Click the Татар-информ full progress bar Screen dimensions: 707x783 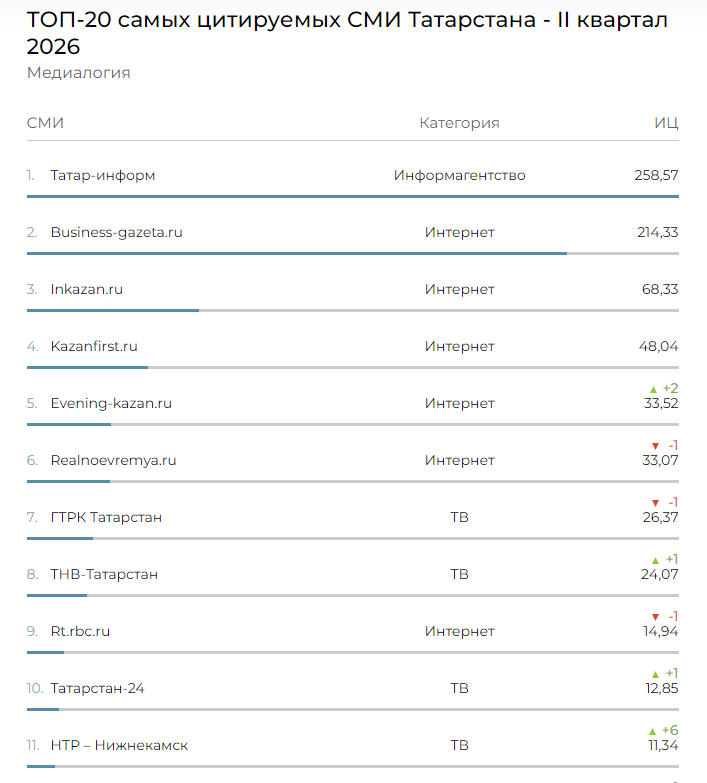point(353,197)
